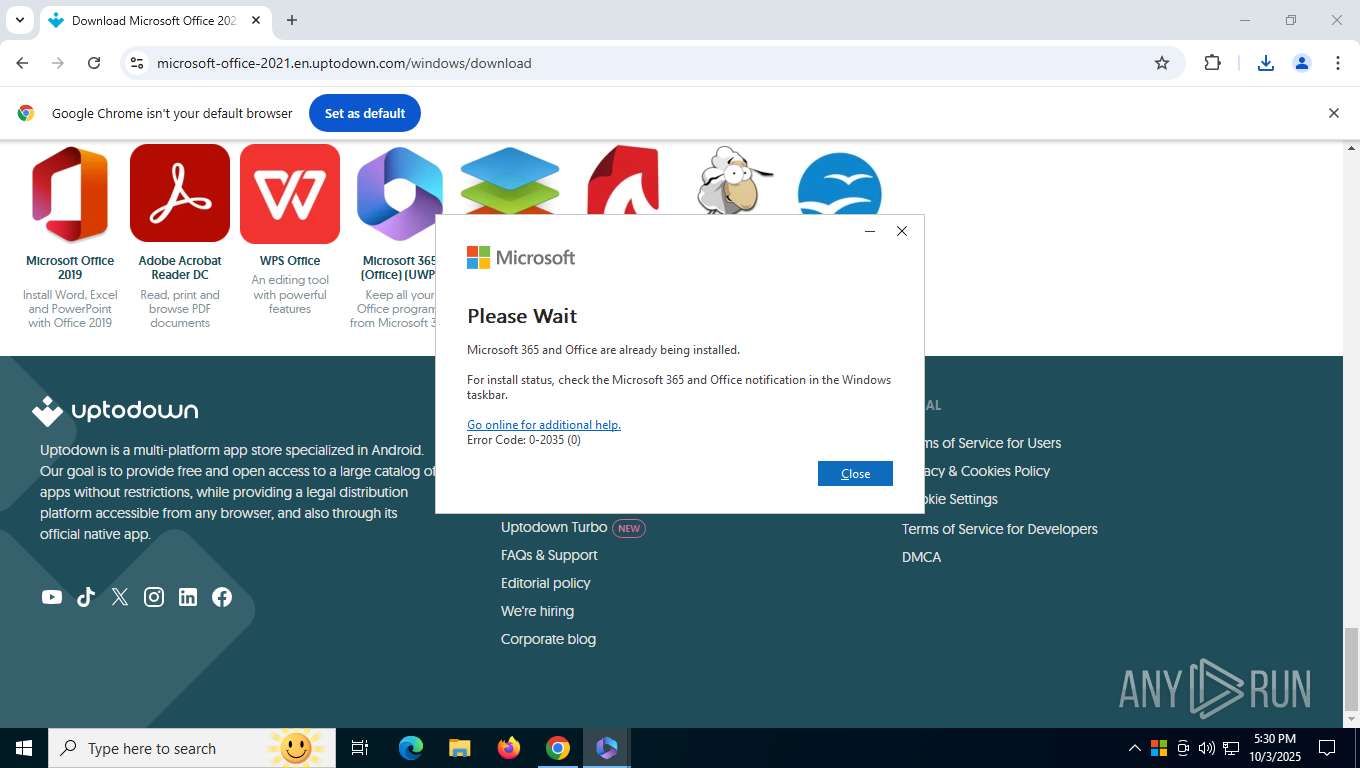
Task: Set Chrome as default browser
Action: [365, 113]
